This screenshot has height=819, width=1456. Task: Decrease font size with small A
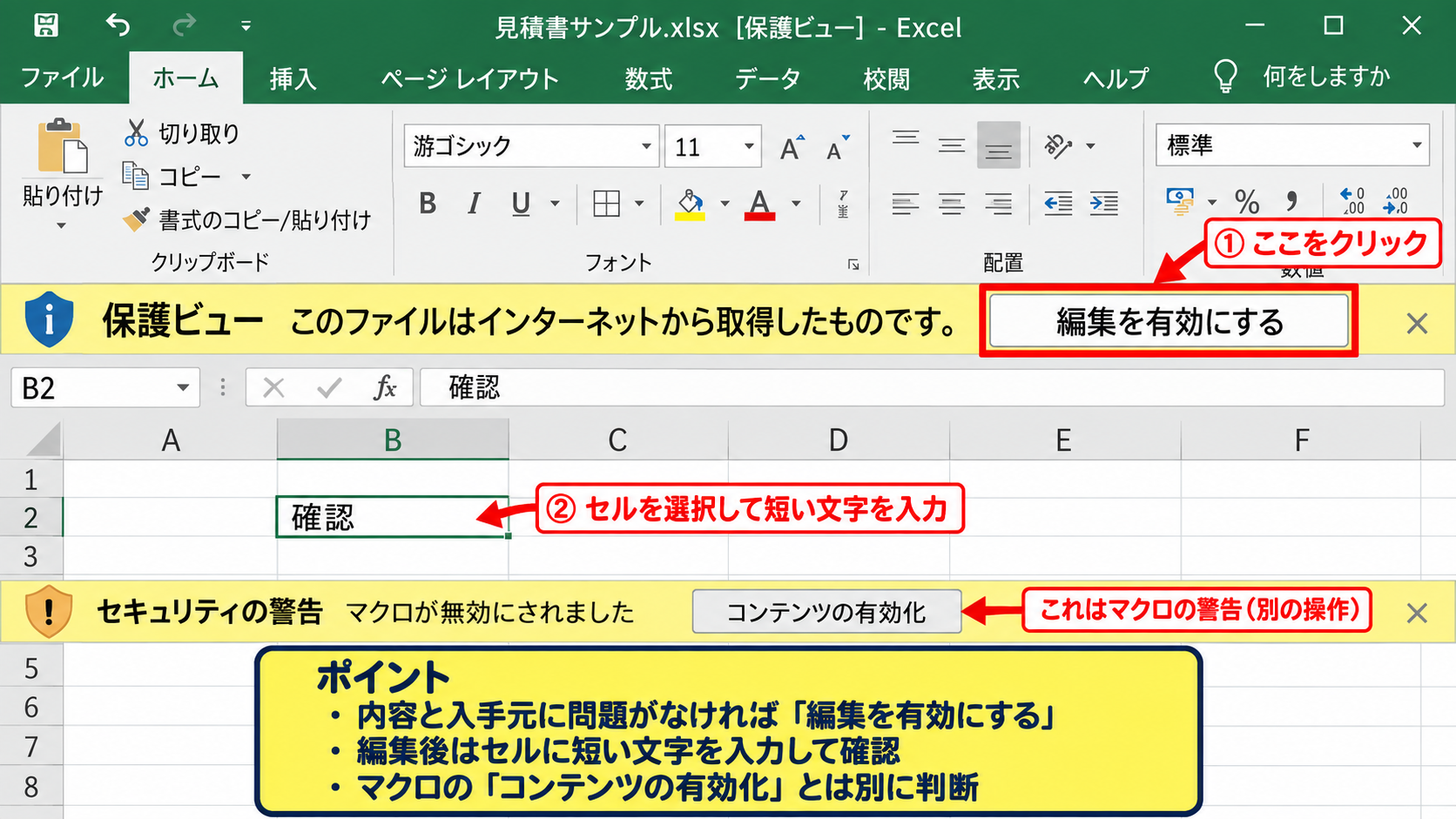838,149
